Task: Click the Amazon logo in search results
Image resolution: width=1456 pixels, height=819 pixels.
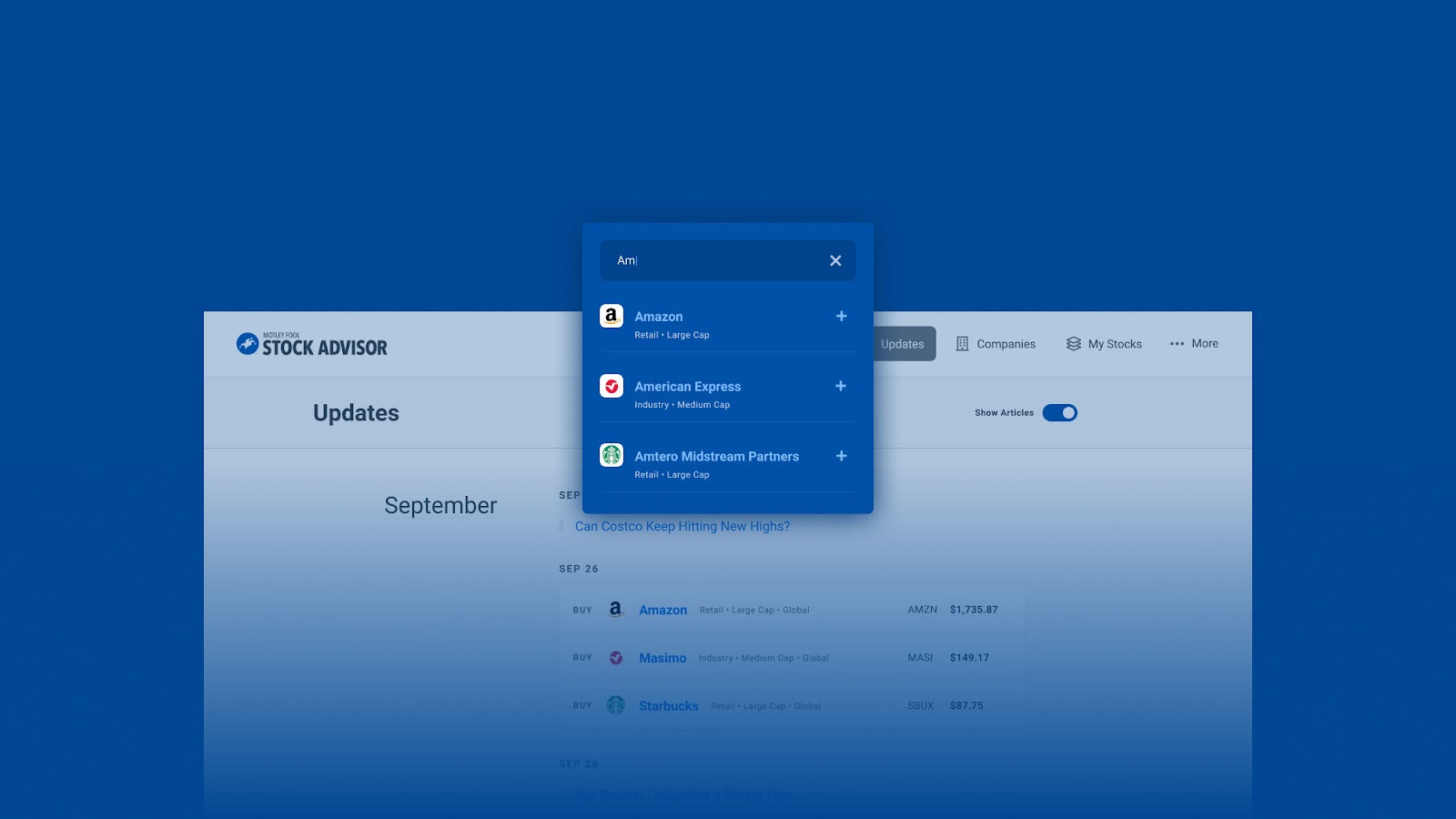Action: point(612,316)
